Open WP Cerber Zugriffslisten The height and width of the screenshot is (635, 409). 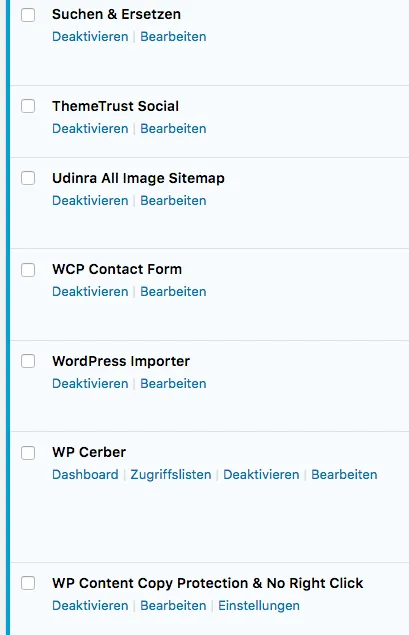pos(171,475)
